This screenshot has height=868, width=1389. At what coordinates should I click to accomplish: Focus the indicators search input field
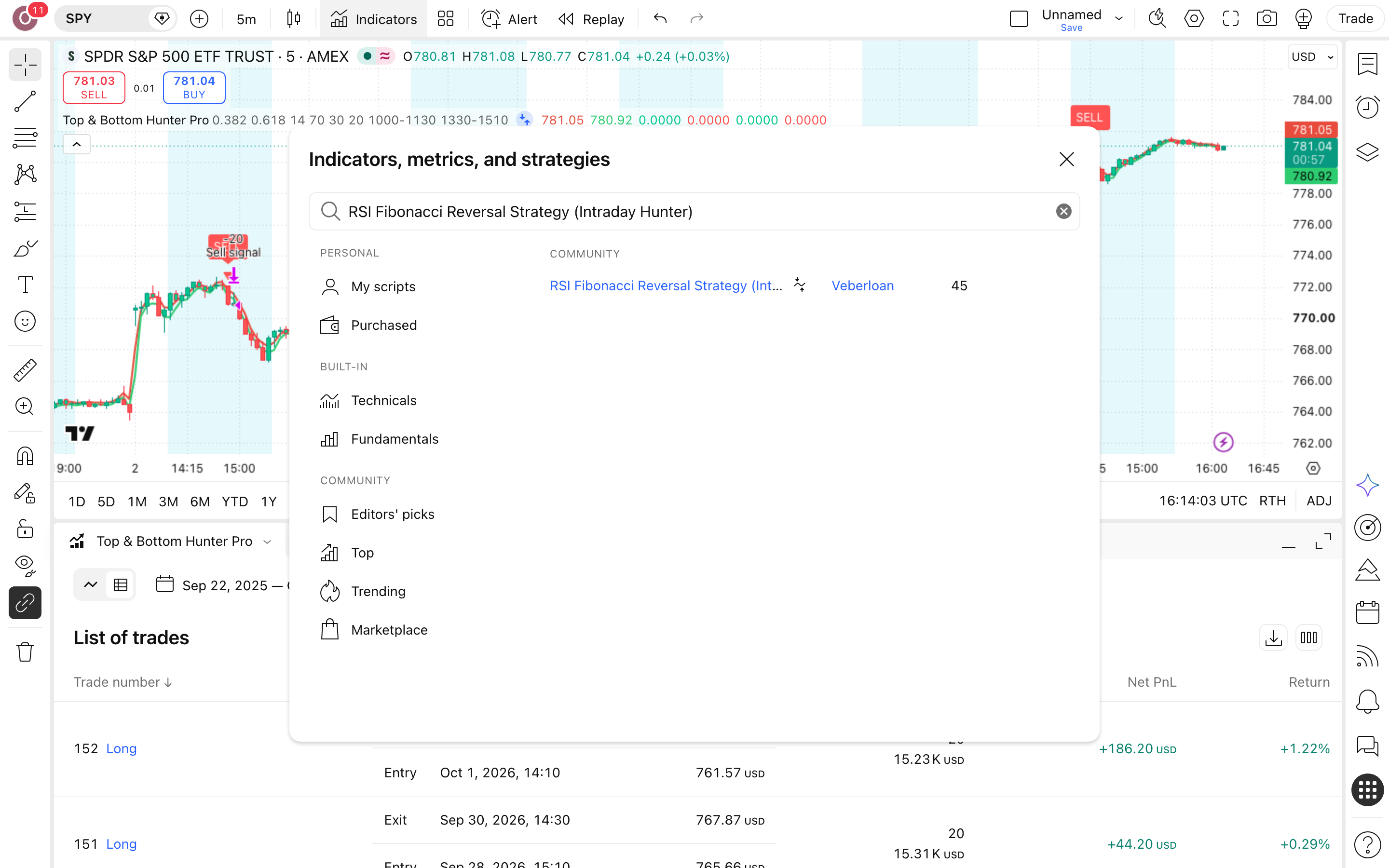pyautogui.click(x=694, y=211)
